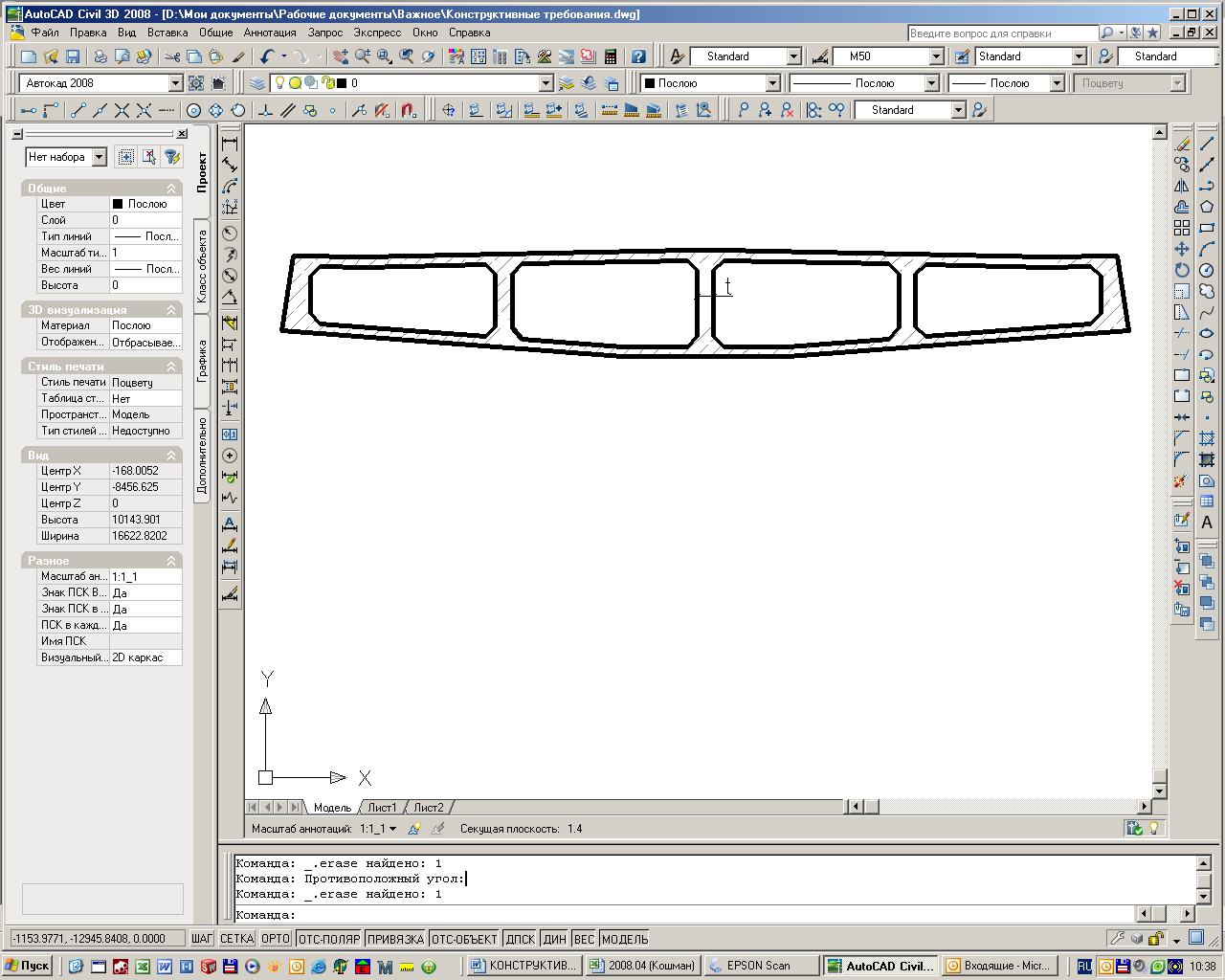This screenshot has width=1225, height=980.
Task: Toggle ДИН dynamic input
Action: [x=555, y=939]
